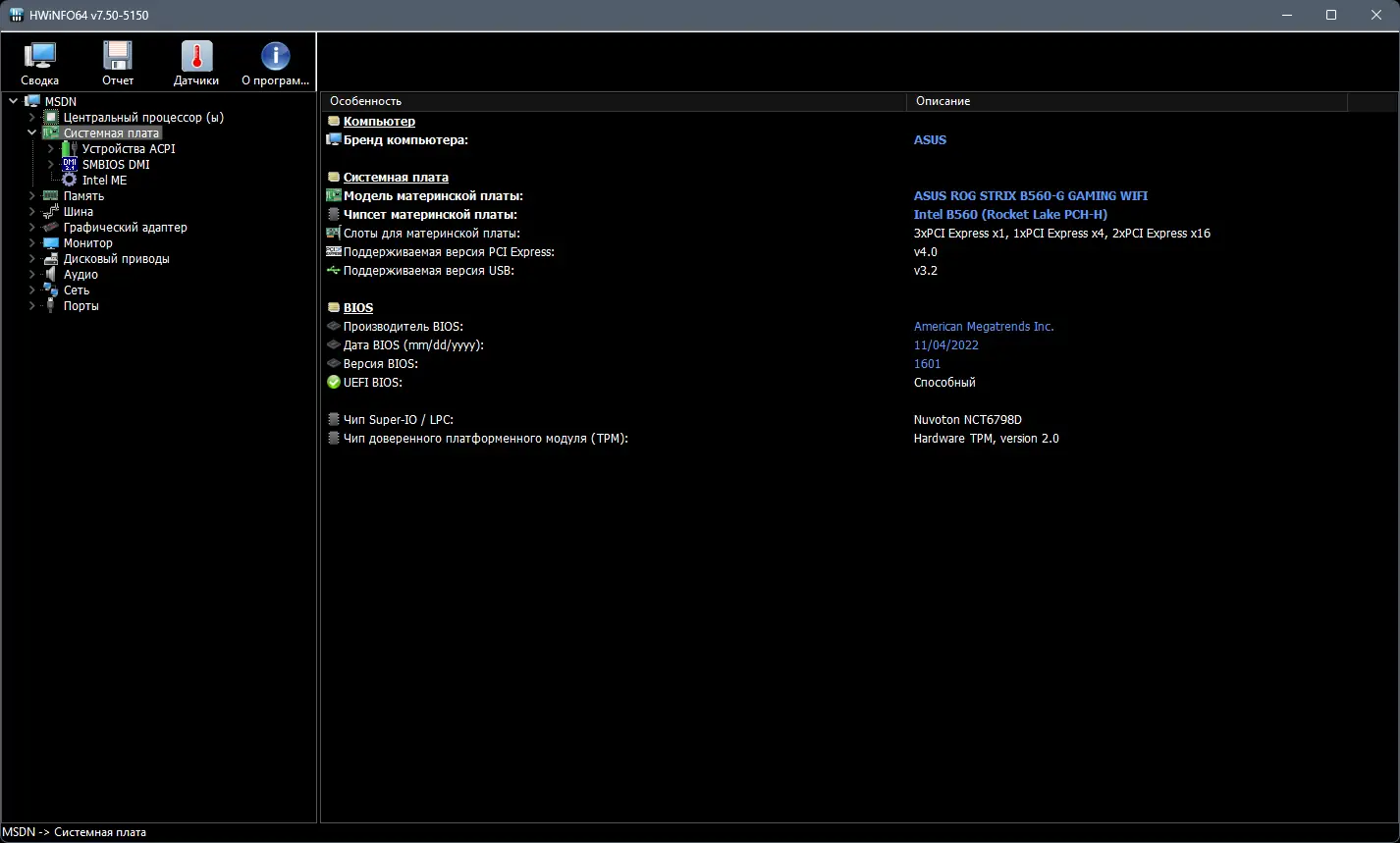The image size is (1400, 843).
Task: Collapse the MSDN root node
Action: [14, 102]
